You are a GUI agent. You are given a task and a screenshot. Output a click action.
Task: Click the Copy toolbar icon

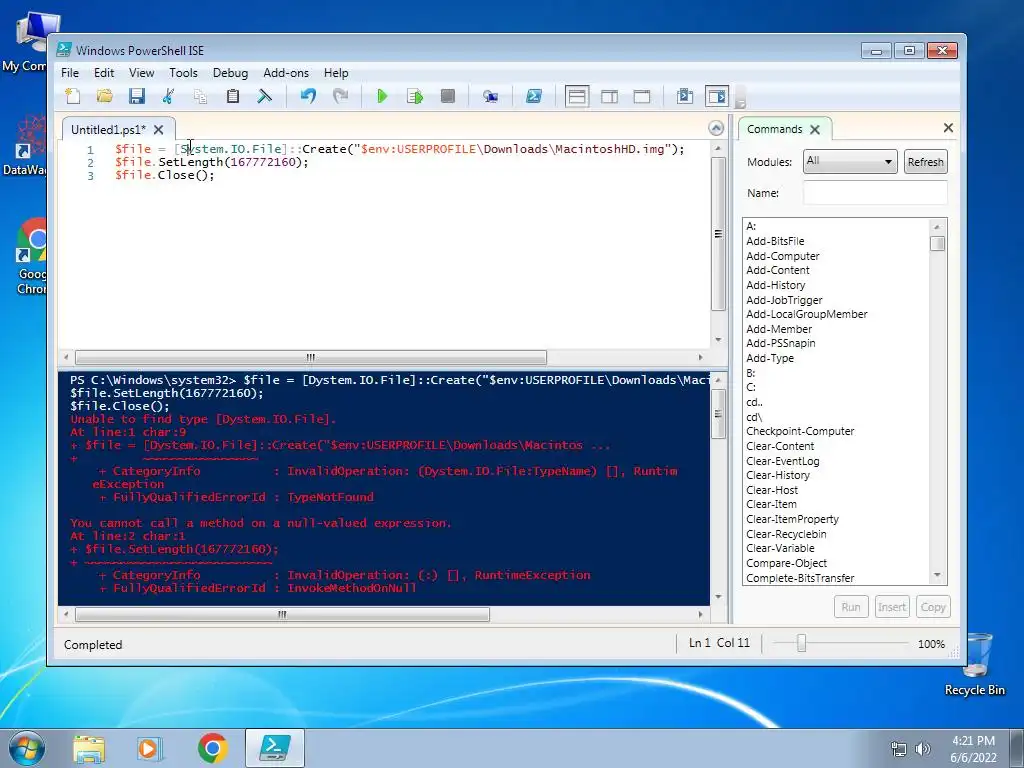point(200,97)
